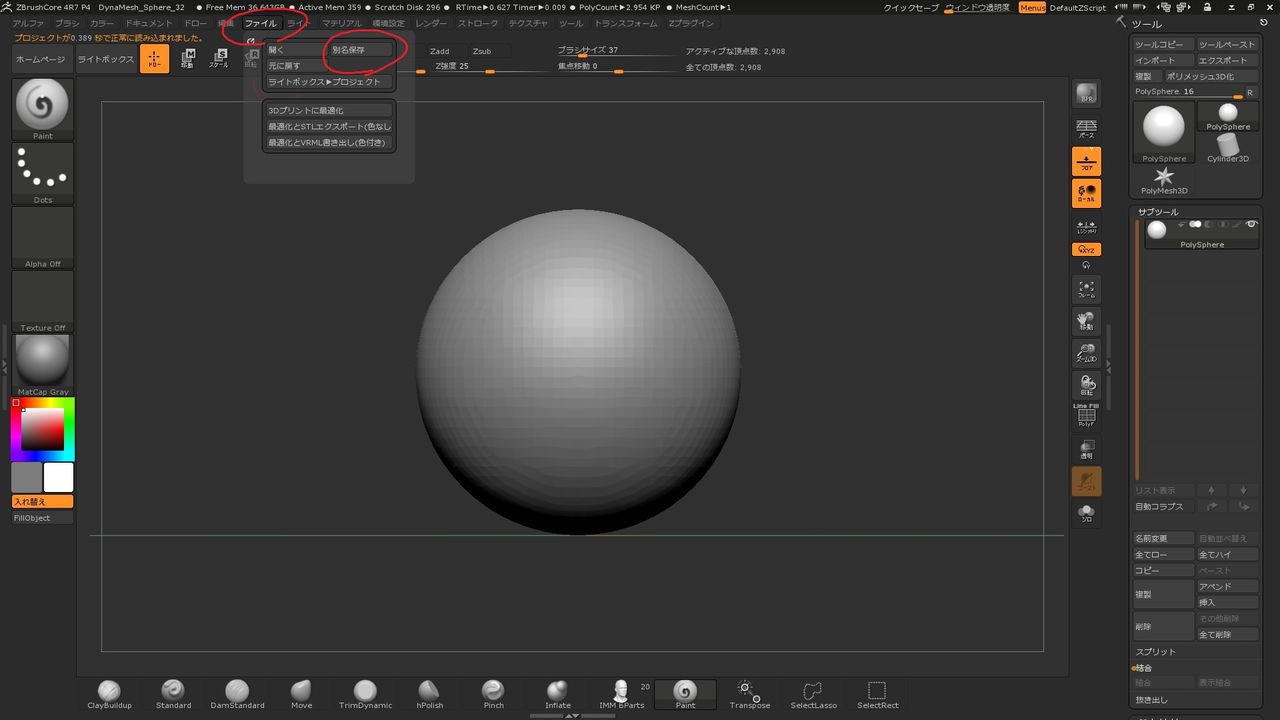
Task: Select the Inflate brush
Action: [x=557, y=695]
